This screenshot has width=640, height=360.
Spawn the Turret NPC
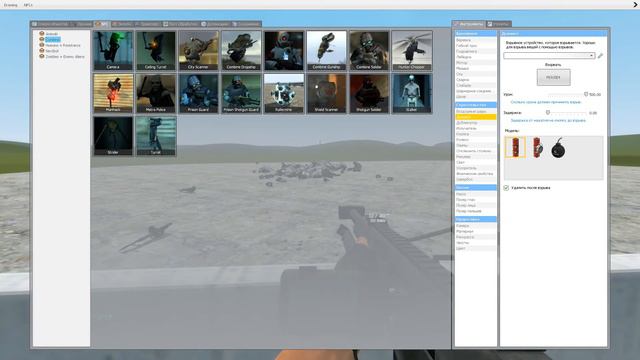pyautogui.click(x=156, y=136)
